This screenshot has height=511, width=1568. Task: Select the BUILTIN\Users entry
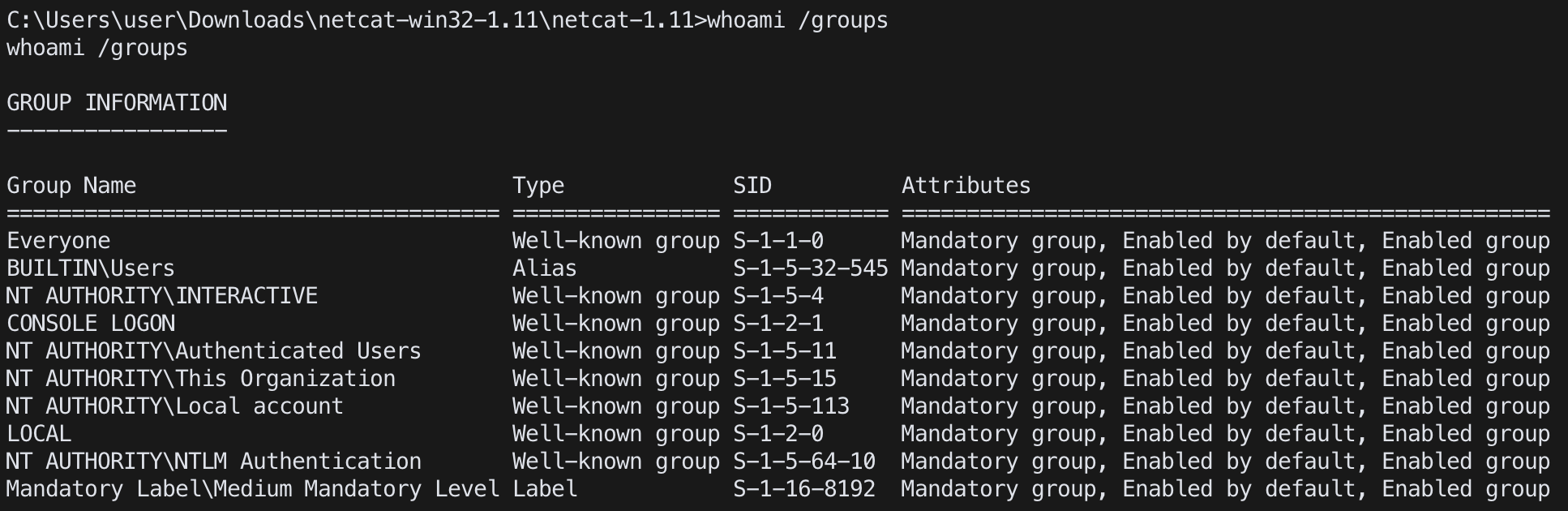[x=91, y=268]
